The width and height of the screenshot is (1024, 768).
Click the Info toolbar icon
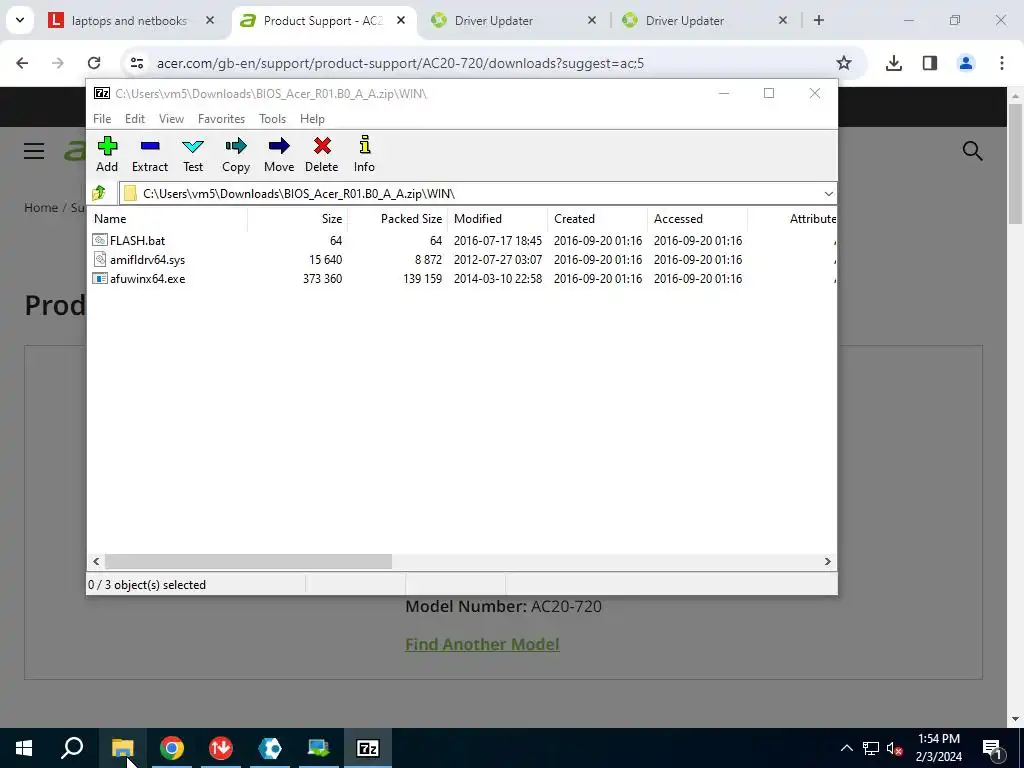click(x=364, y=154)
